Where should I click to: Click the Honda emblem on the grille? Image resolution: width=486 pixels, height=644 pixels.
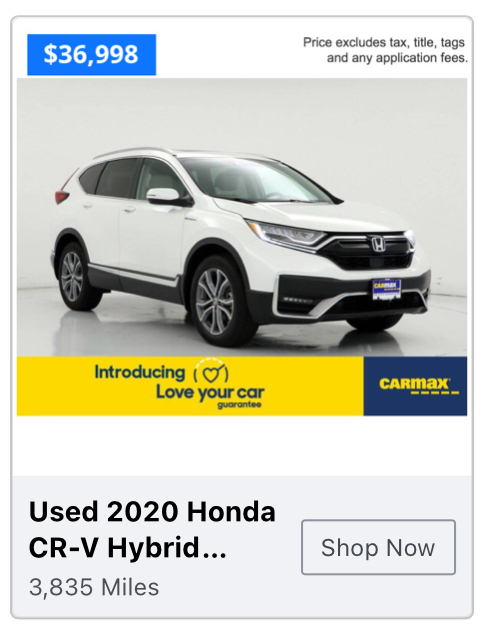pyautogui.click(x=378, y=244)
